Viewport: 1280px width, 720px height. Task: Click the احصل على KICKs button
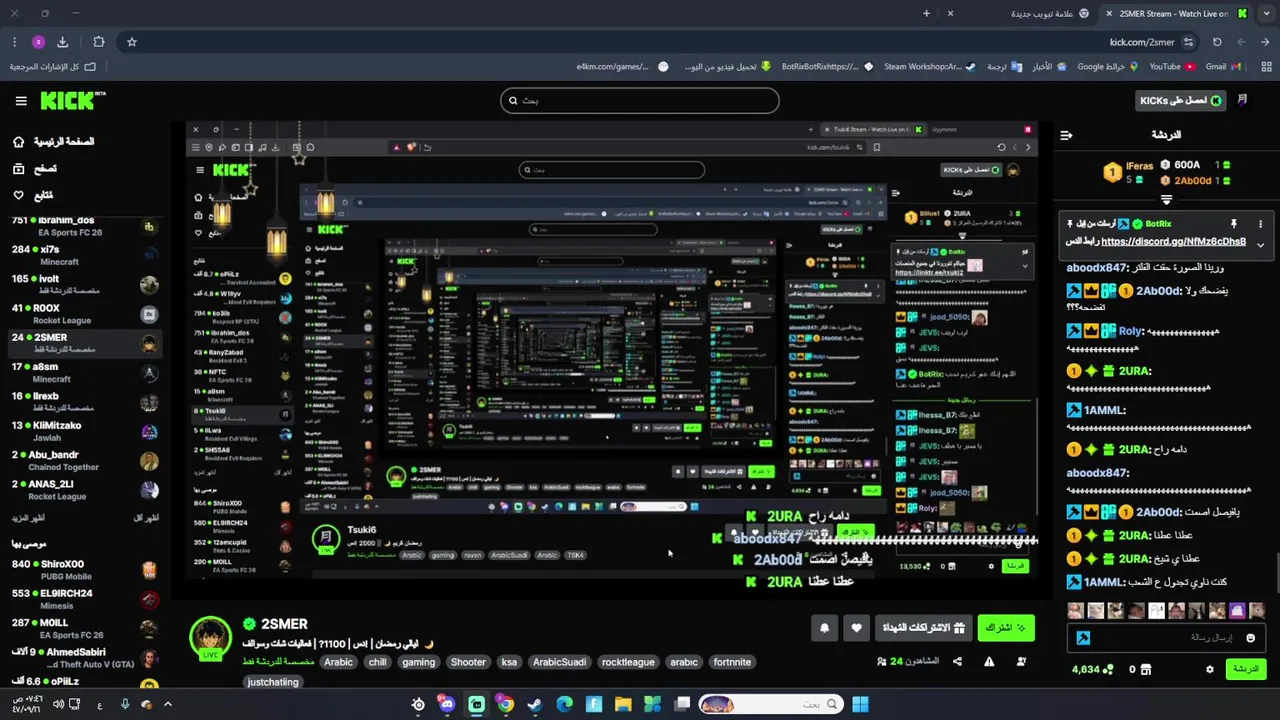1182,101
